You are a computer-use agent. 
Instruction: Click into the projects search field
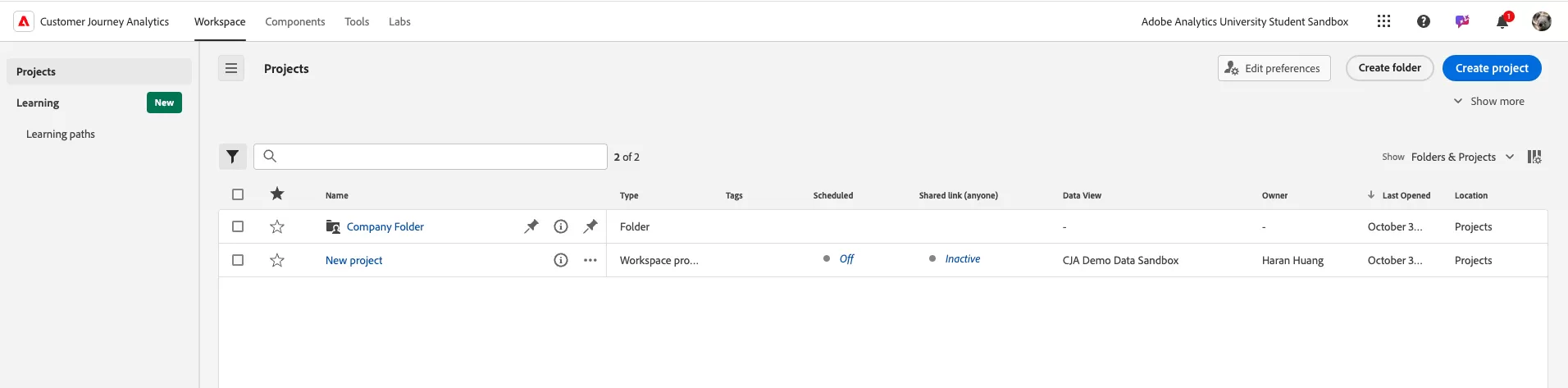click(431, 157)
